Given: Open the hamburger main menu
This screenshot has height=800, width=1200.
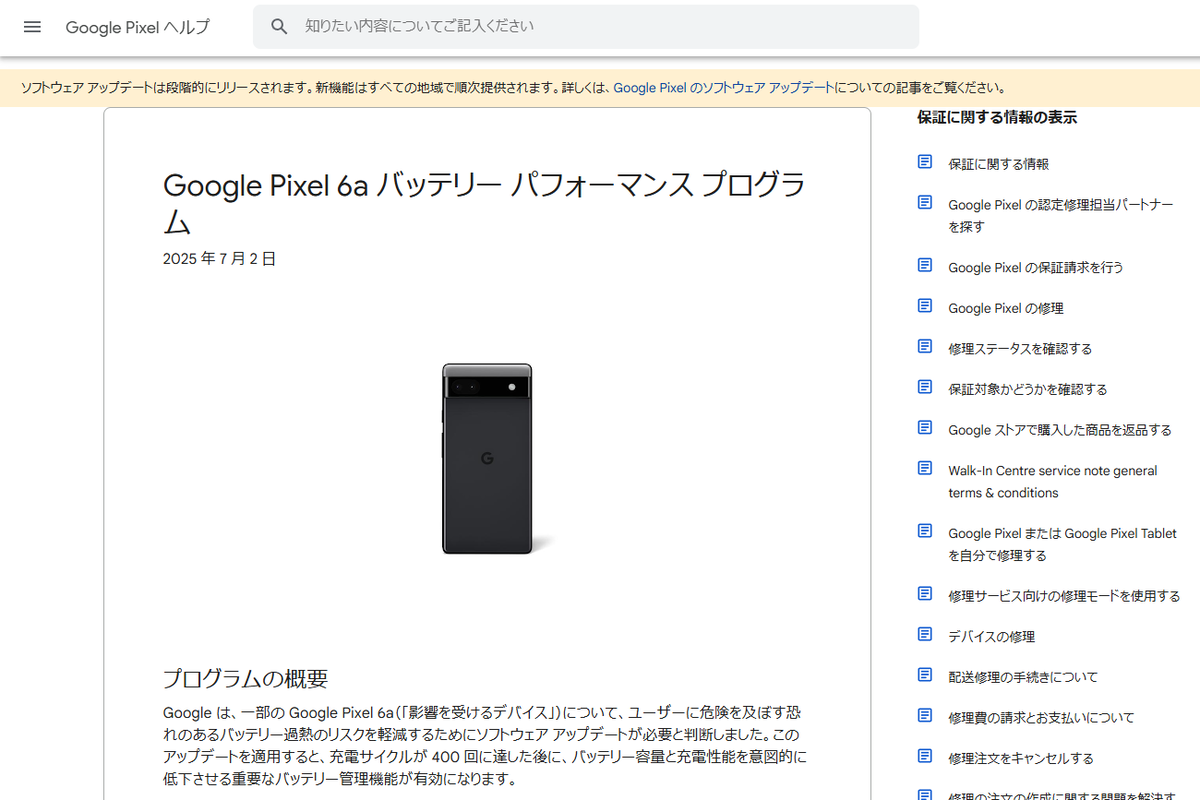Looking at the screenshot, I should (x=32, y=27).
